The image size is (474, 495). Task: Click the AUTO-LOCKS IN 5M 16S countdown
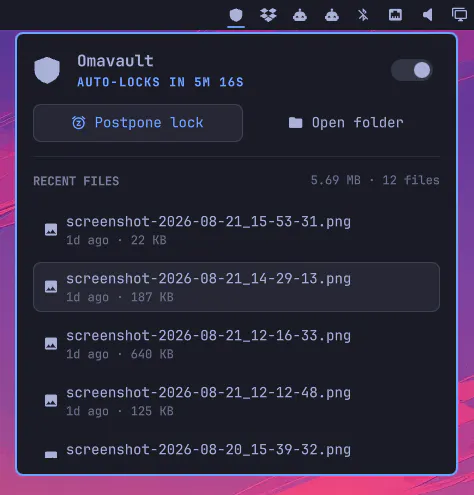[x=160, y=82]
